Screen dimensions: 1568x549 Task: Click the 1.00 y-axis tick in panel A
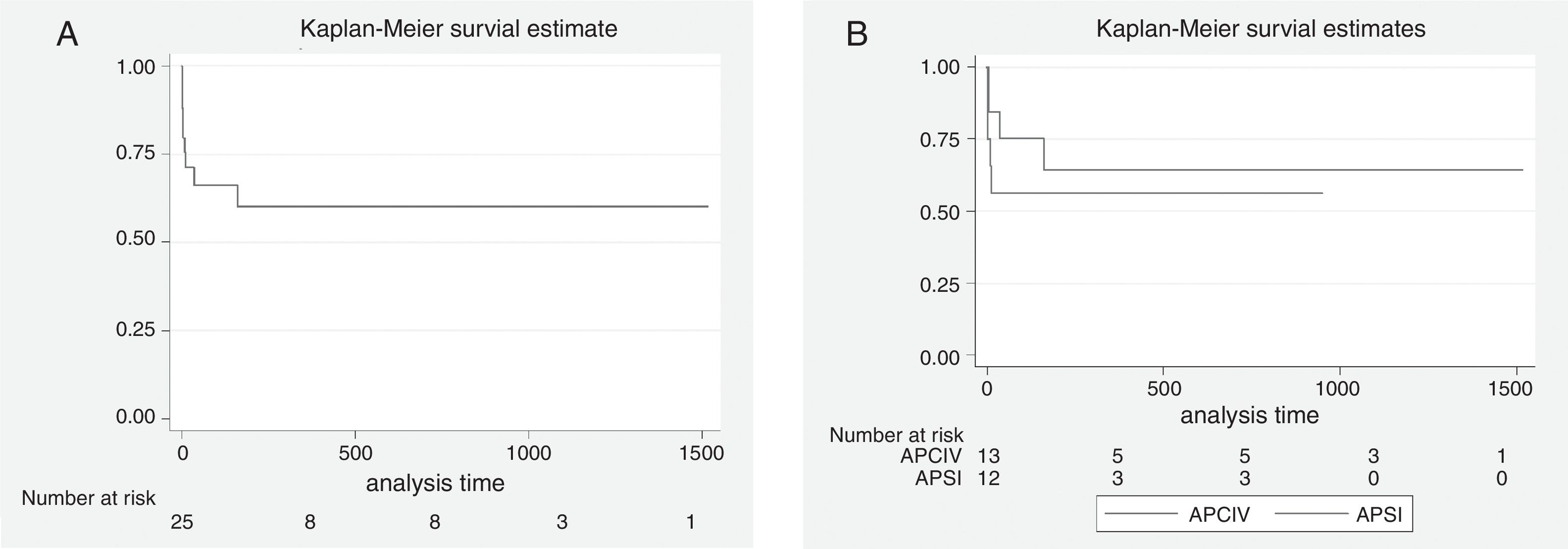click(x=136, y=66)
